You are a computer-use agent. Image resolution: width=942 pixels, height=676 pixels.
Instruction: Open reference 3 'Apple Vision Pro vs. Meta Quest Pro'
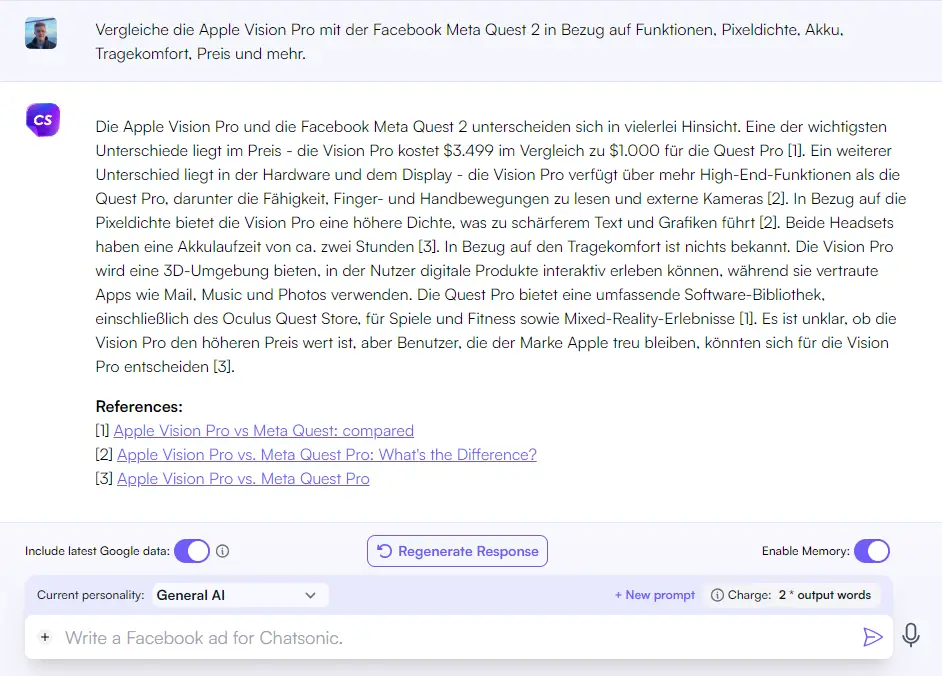tap(243, 479)
